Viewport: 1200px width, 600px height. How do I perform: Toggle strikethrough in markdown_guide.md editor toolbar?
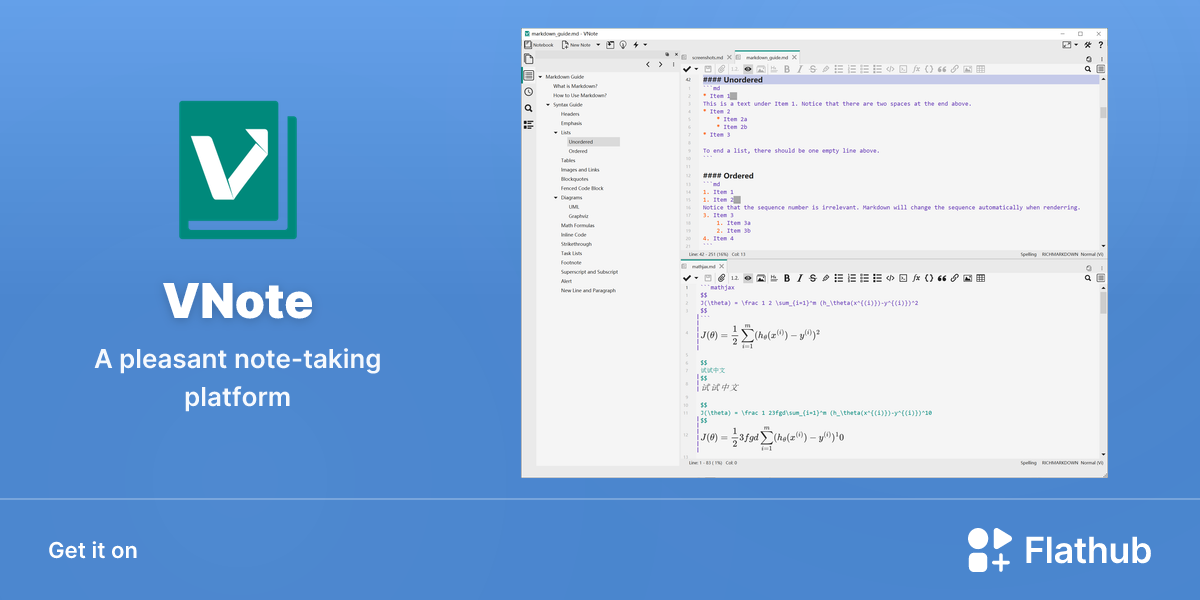813,69
